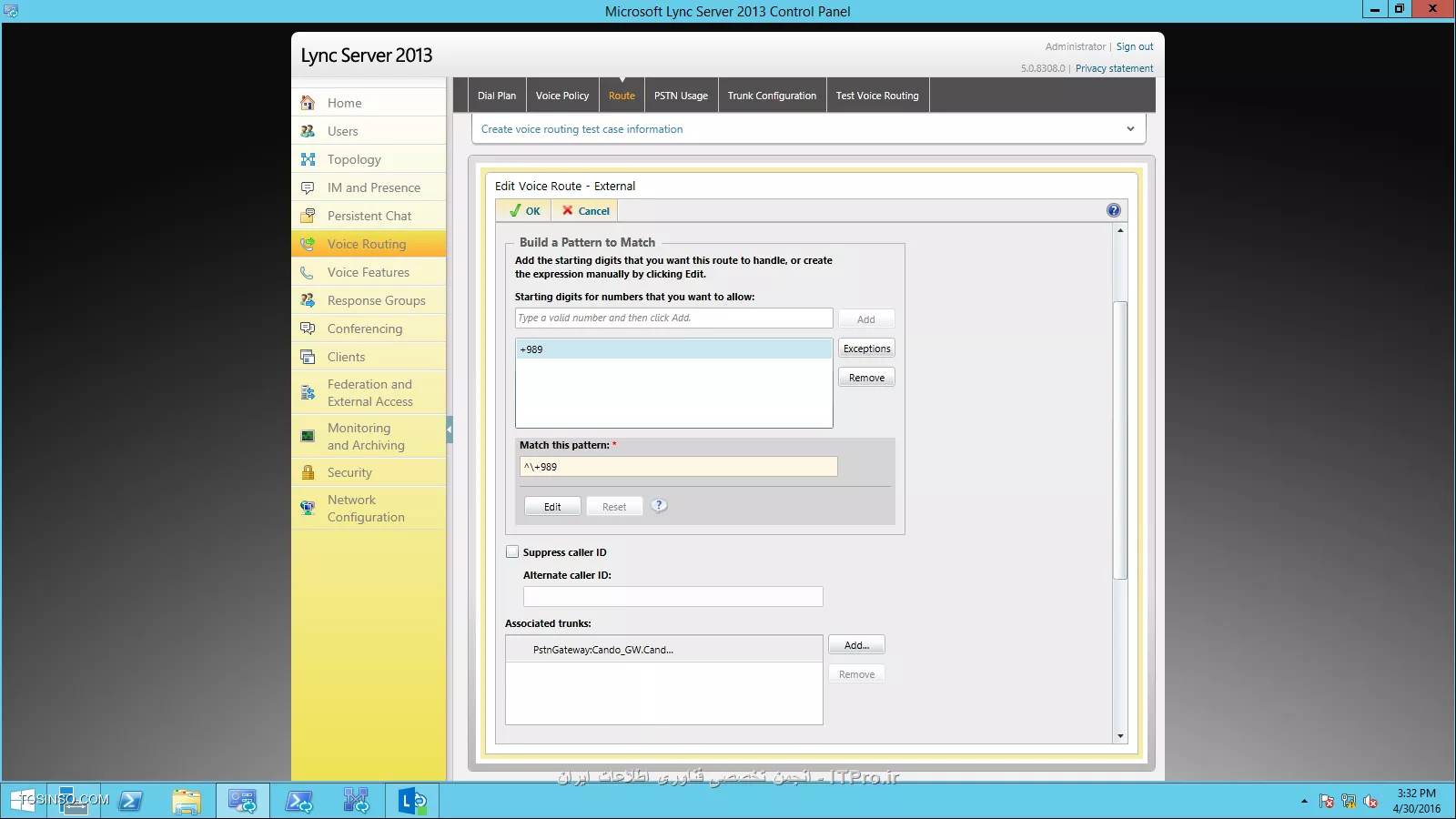
Task: Click the Home icon in sidebar
Action: (x=308, y=103)
